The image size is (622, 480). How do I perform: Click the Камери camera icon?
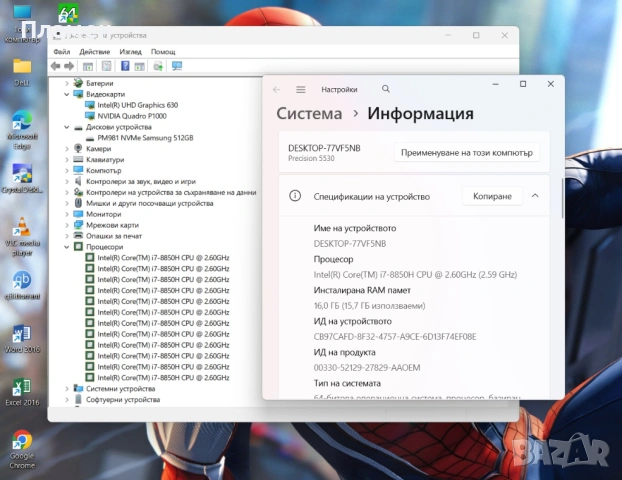tap(78, 148)
